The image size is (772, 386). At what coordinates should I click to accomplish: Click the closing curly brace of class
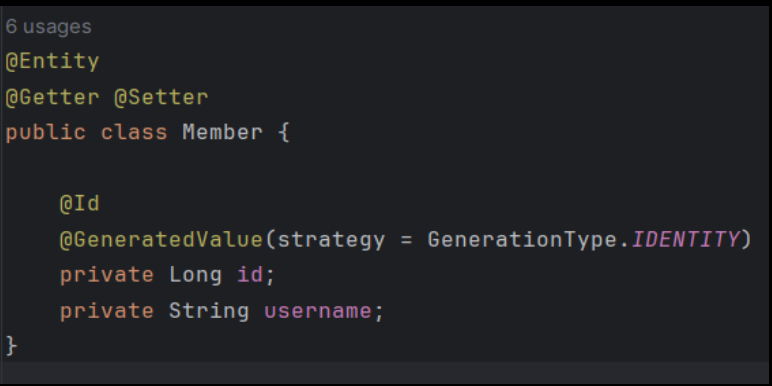(x=11, y=346)
